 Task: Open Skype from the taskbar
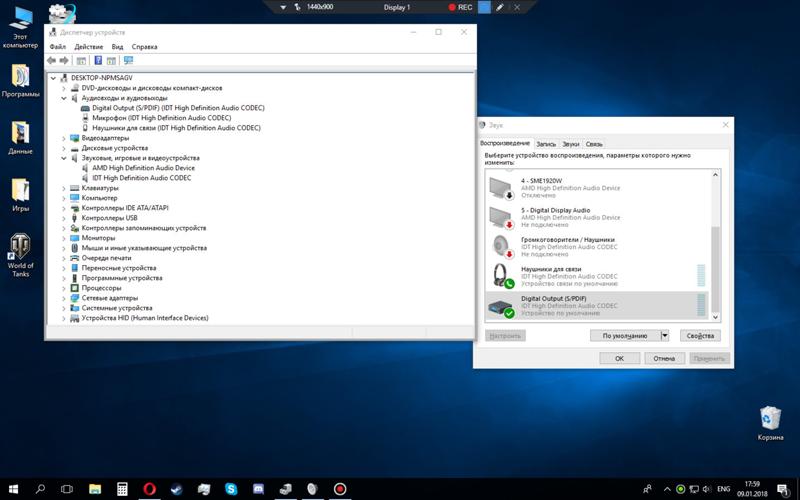[x=231, y=489]
